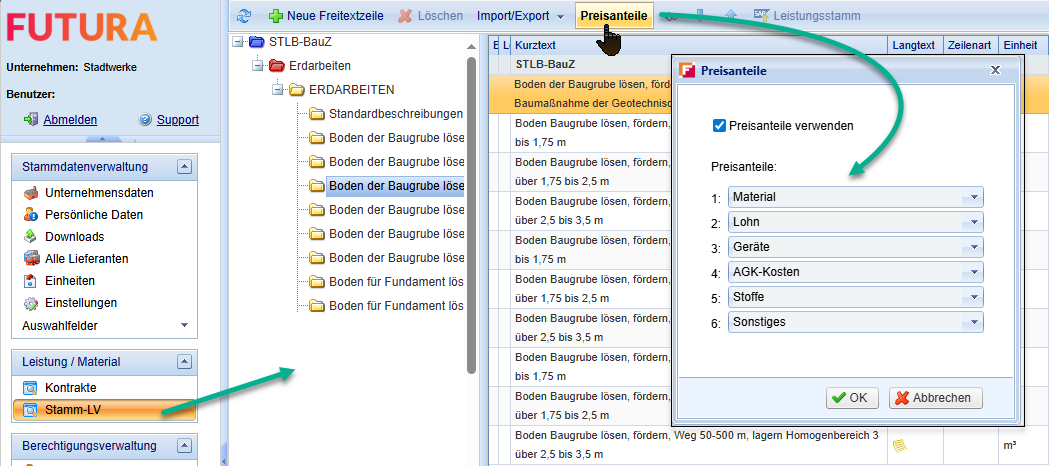Viewport: 1049px width, 466px height.
Task: Collapse the Stammdatenverwaltung panel
Action: pyautogui.click(x=183, y=167)
